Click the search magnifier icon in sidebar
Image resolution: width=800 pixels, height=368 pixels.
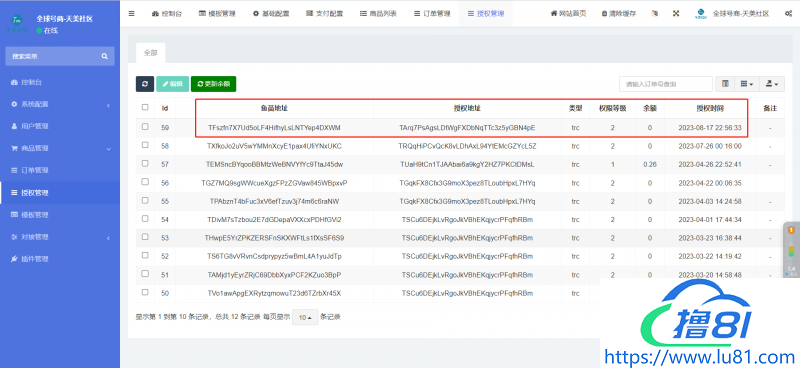click(105, 56)
